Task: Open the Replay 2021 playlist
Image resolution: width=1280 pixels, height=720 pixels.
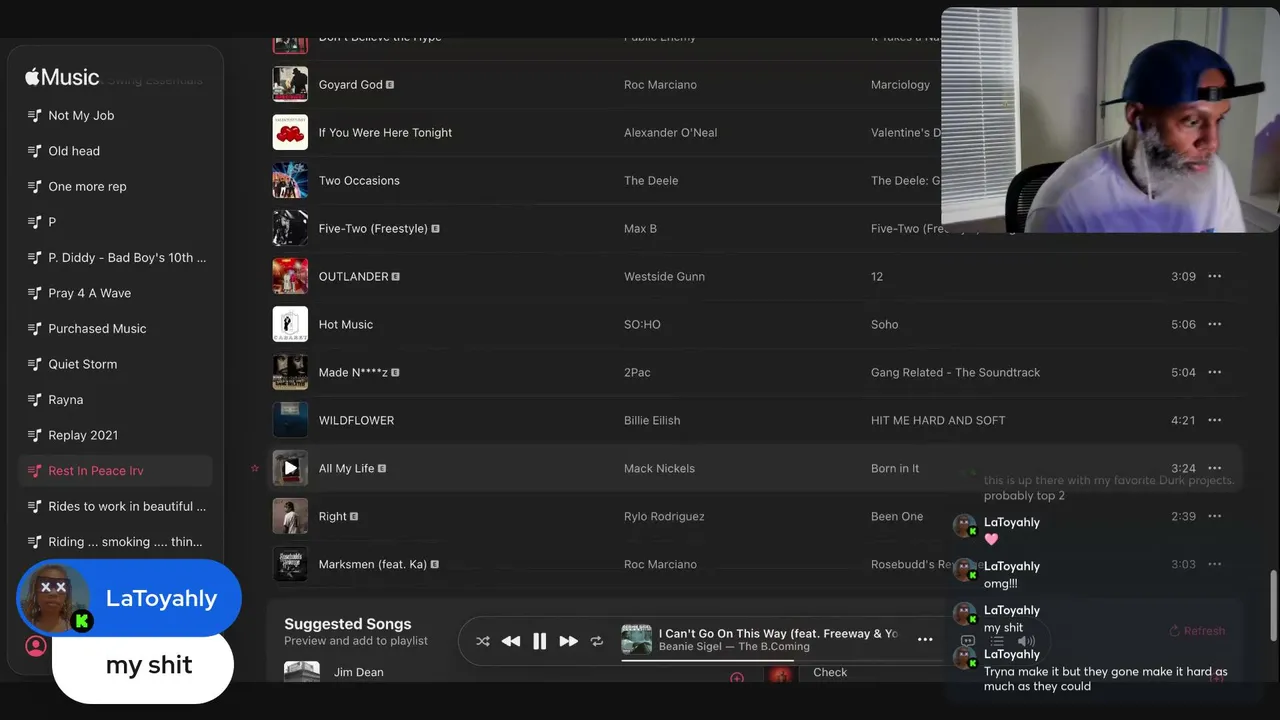Action: tap(116, 435)
